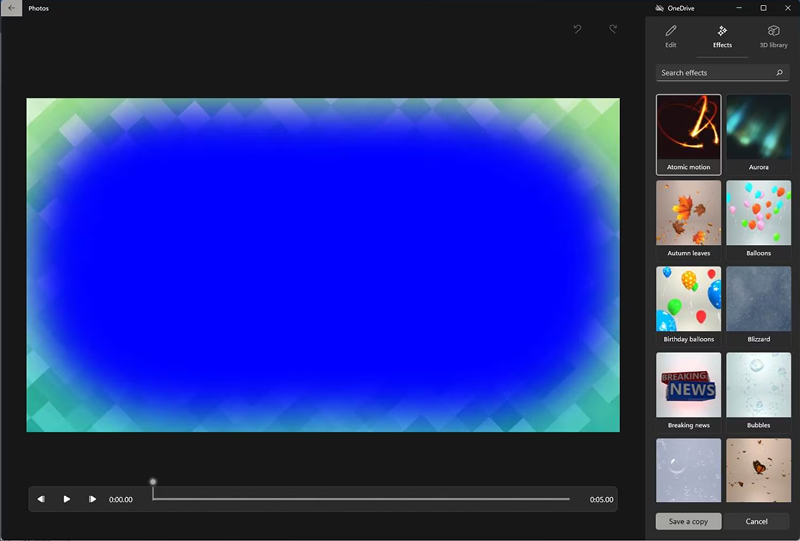Step back one frame
Image resolution: width=800 pixels, height=541 pixels.
pos(41,499)
